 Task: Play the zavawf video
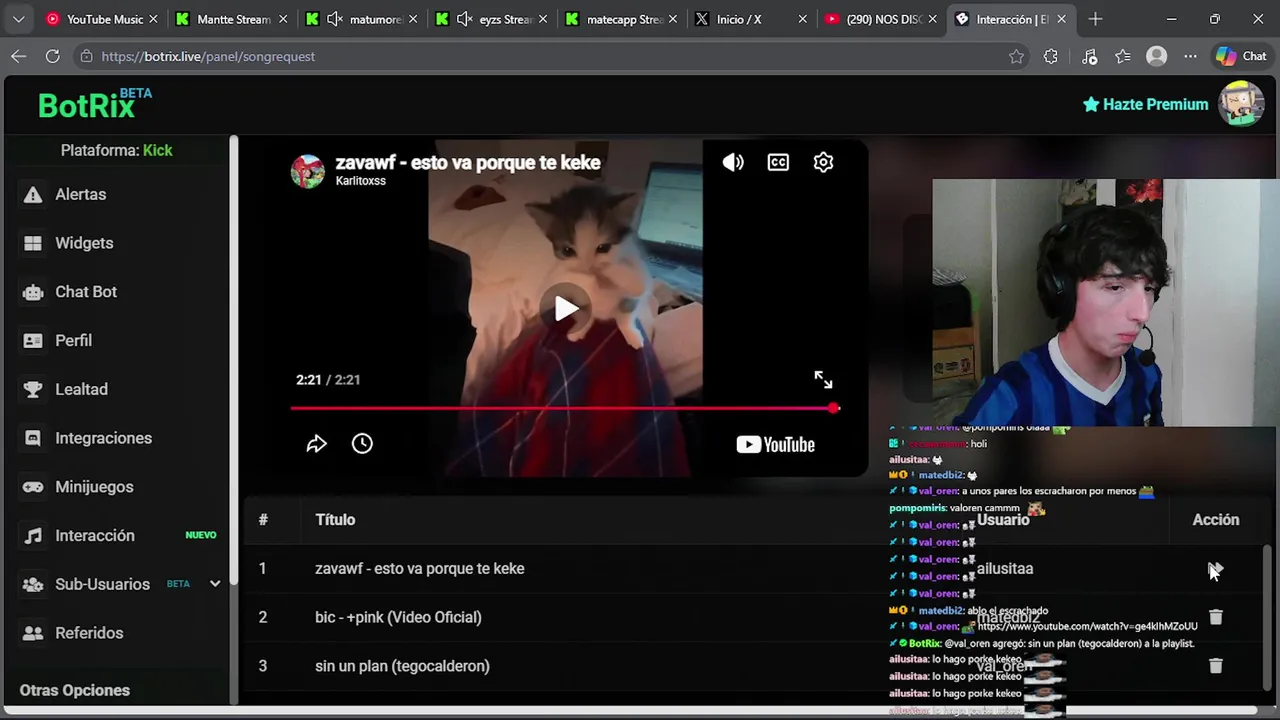pos(566,308)
